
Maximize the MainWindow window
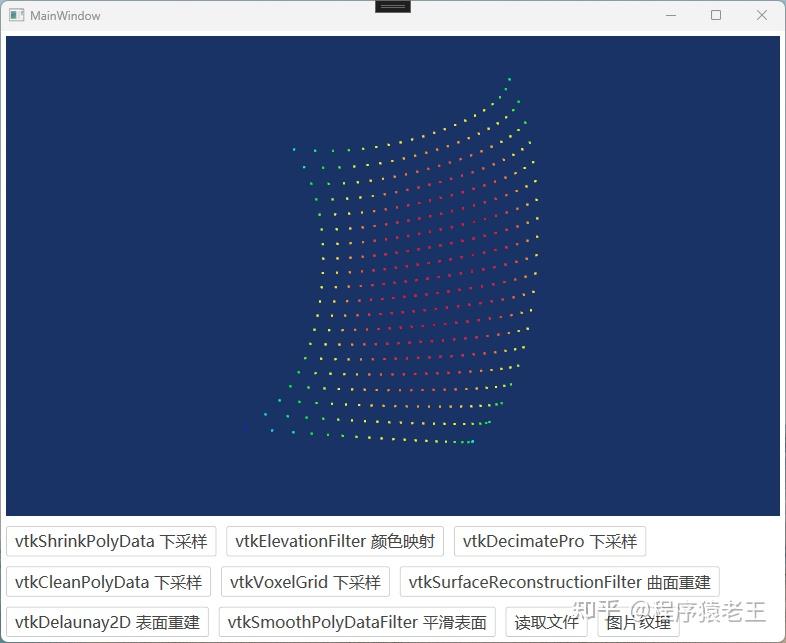716,16
